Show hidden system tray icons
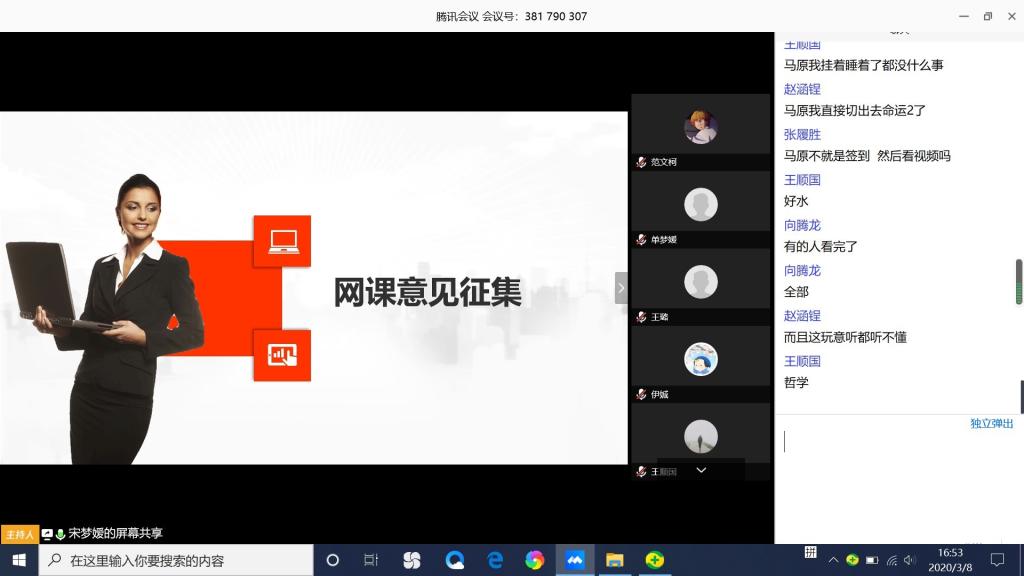The image size is (1024, 576). tap(833, 560)
